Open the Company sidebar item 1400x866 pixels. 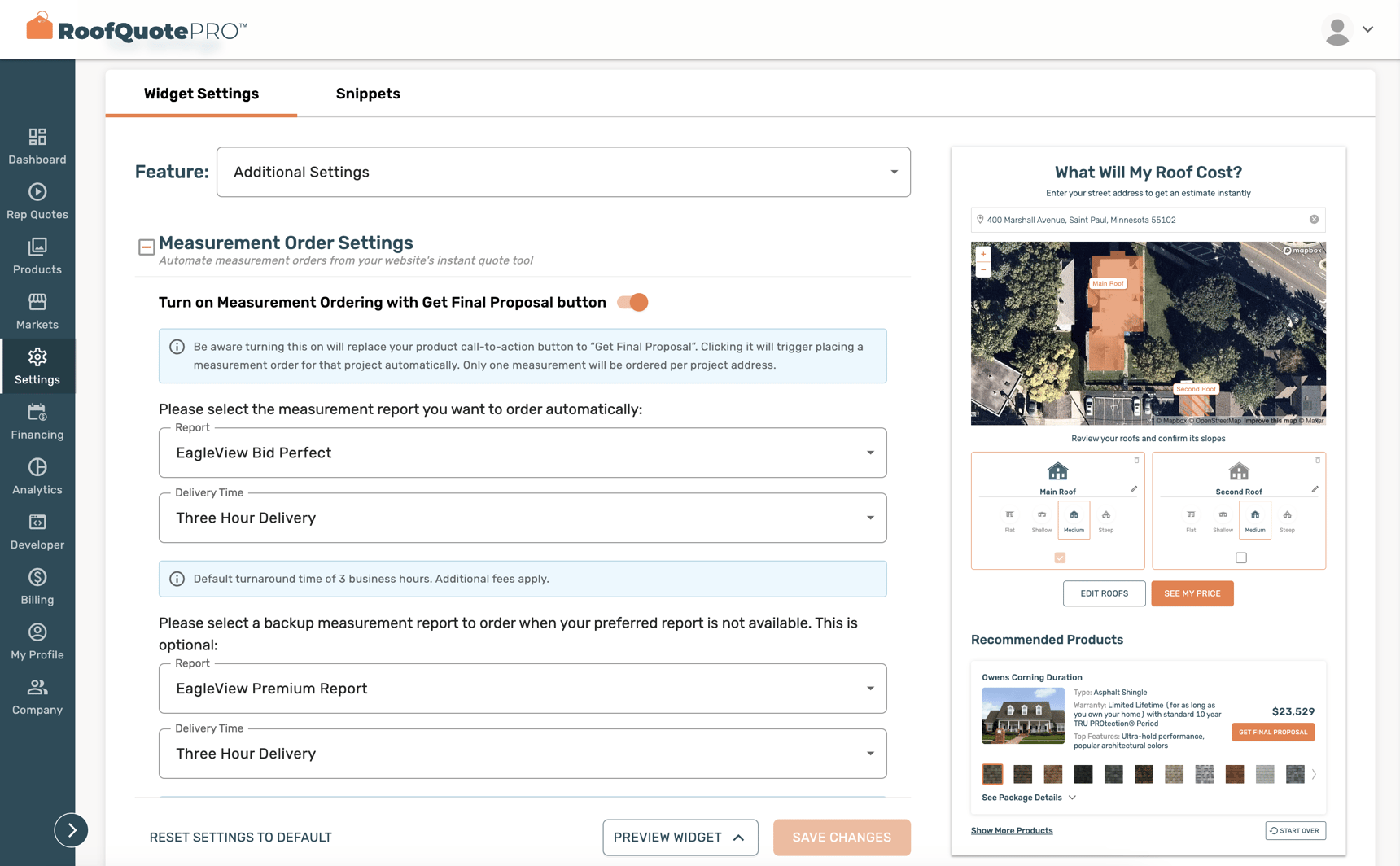pos(37,697)
